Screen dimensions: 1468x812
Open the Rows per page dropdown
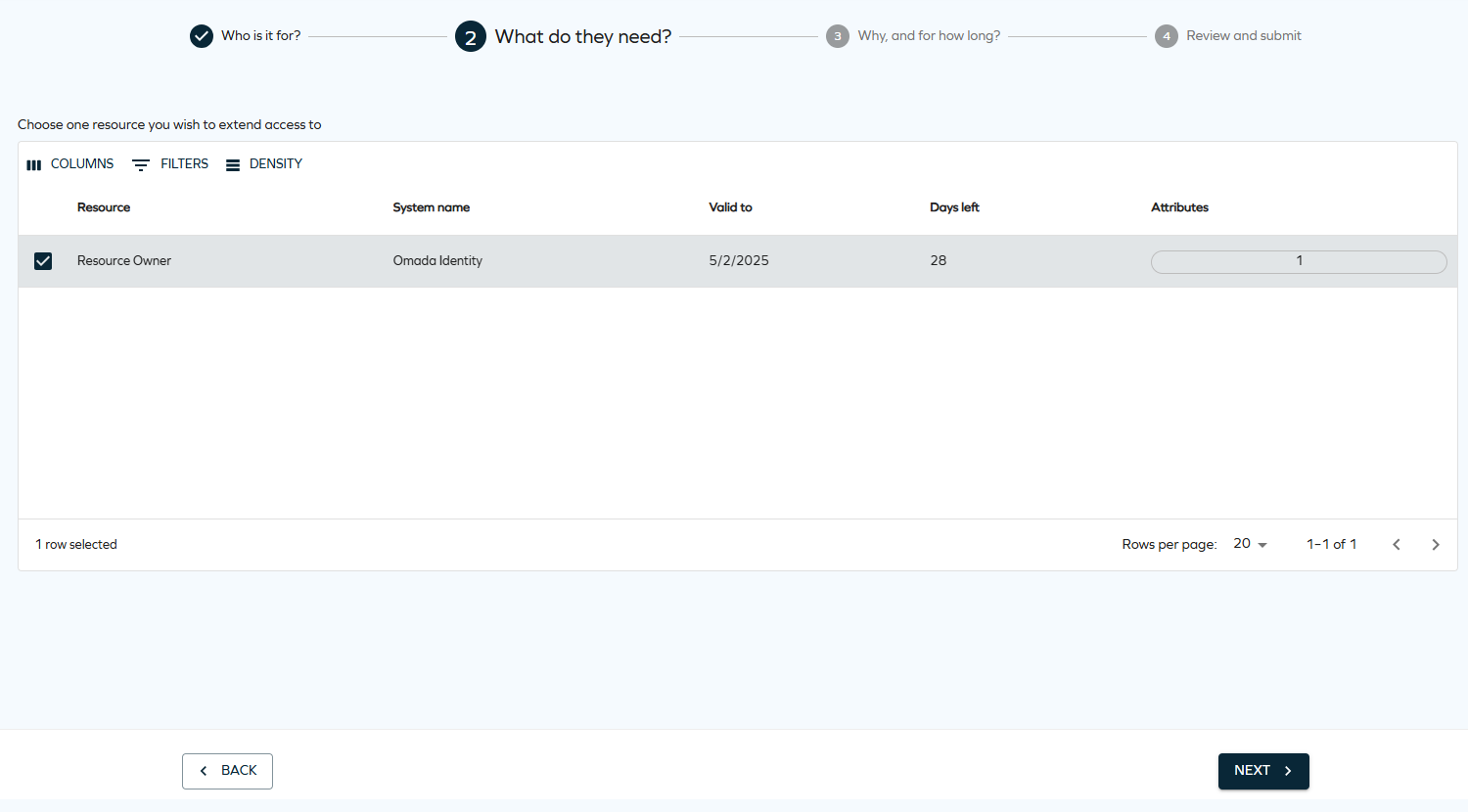pyautogui.click(x=1250, y=544)
